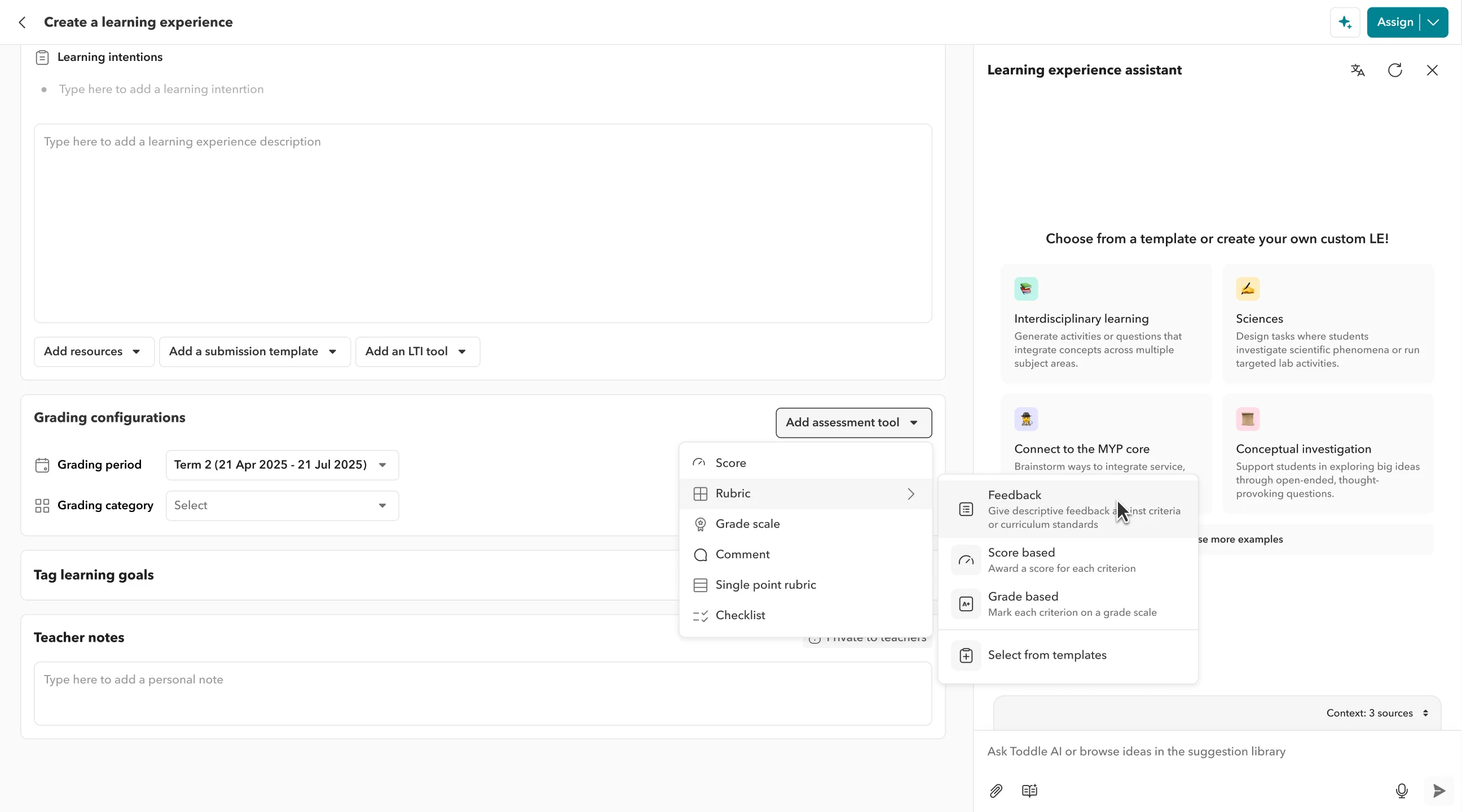Open the Assign dropdown chevron
The image size is (1462, 812).
[1434, 22]
